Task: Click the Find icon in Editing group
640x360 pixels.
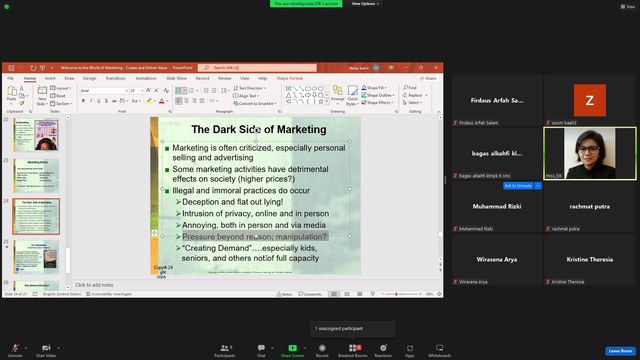Action: [x=409, y=88]
